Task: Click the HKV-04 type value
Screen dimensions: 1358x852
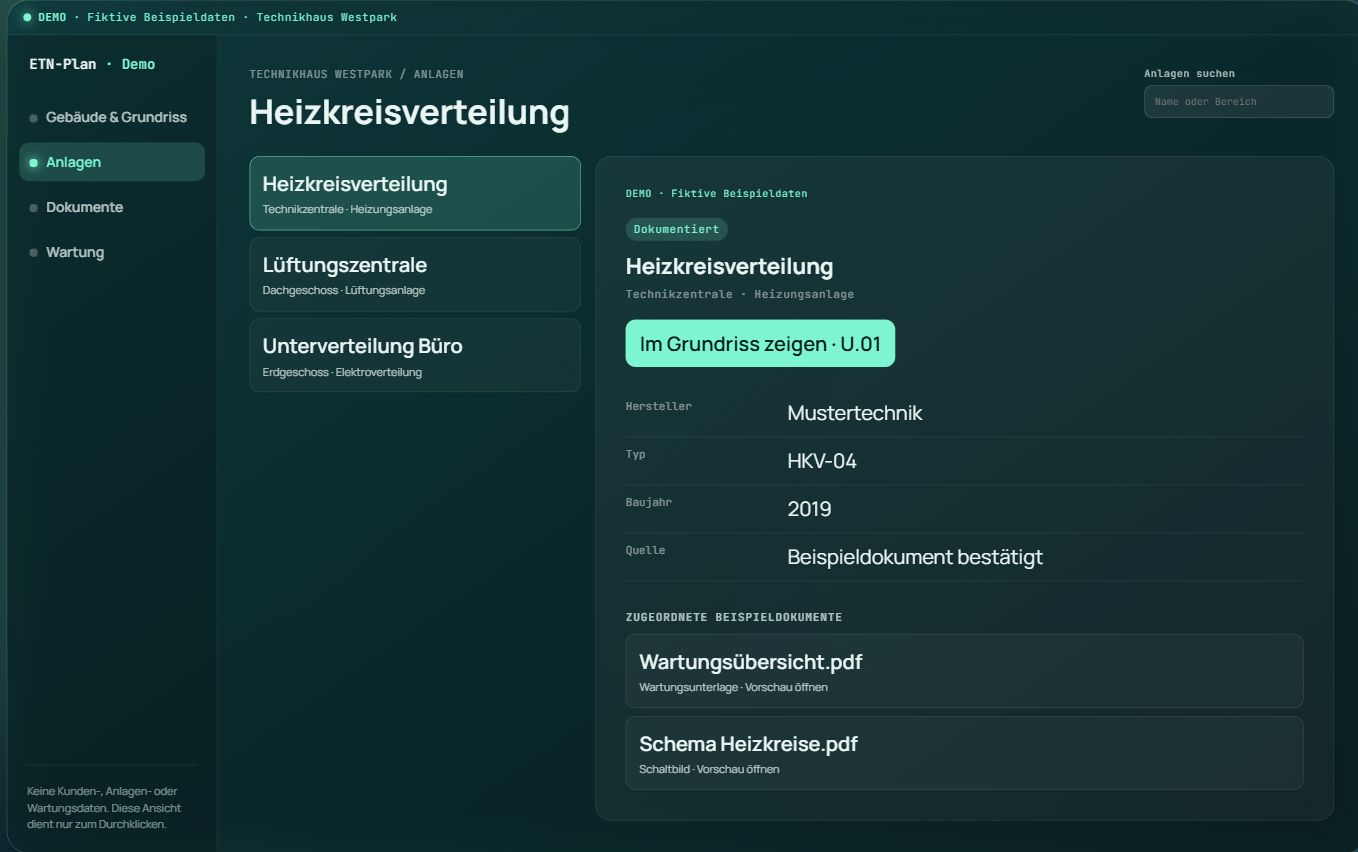Action: pos(822,461)
